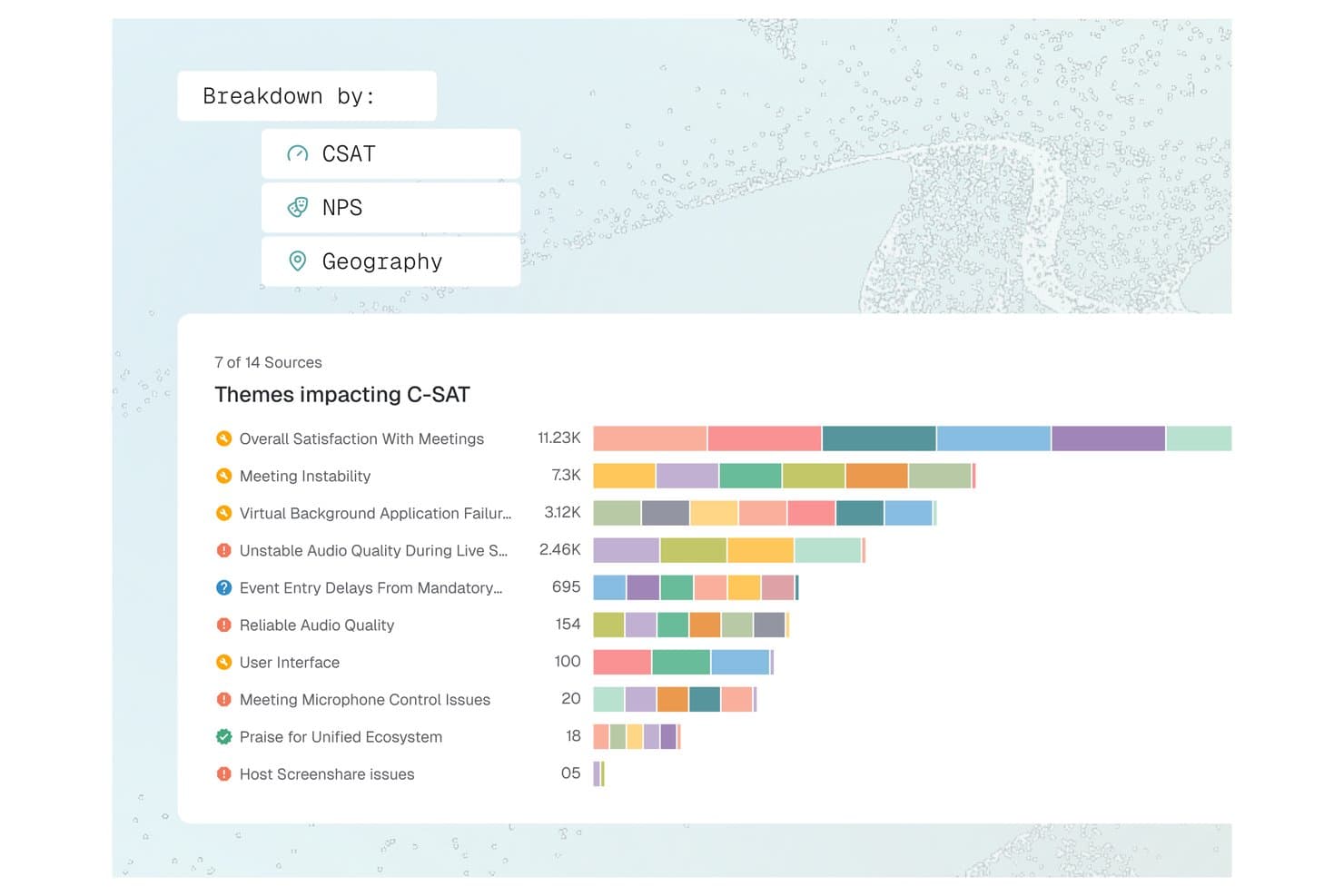1344x896 pixels.
Task: Click blue question icon beside Event Entry Delays
Action: point(223,587)
